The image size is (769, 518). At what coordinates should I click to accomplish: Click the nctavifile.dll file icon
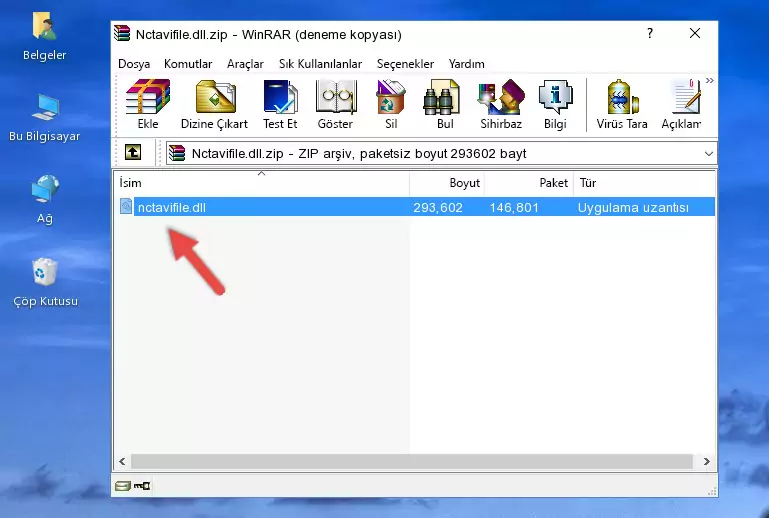[x=126, y=206]
